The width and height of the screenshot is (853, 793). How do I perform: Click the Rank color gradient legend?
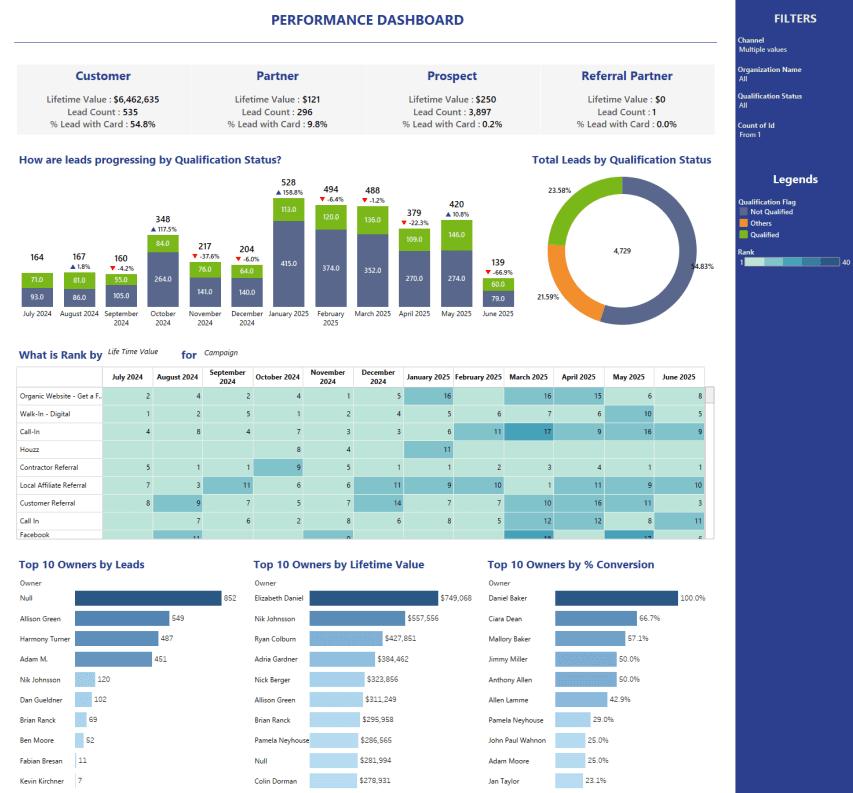coord(791,262)
